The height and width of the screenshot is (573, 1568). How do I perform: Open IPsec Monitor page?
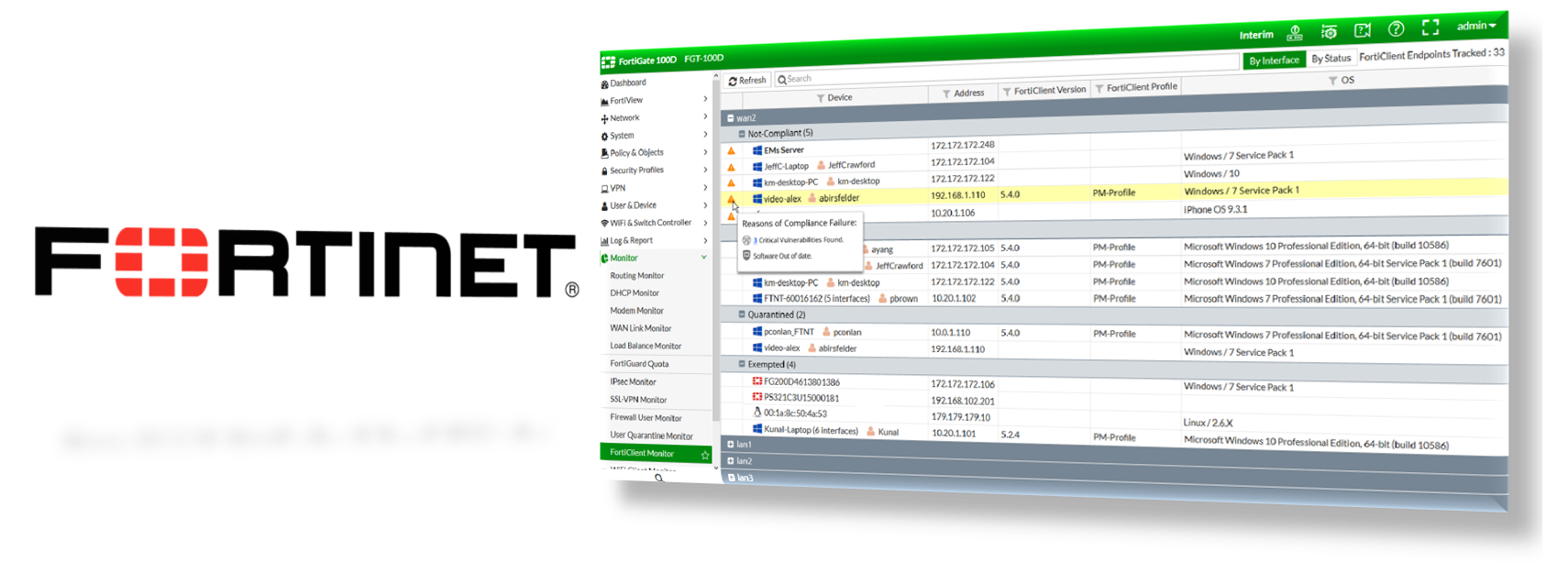click(x=633, y=382)
